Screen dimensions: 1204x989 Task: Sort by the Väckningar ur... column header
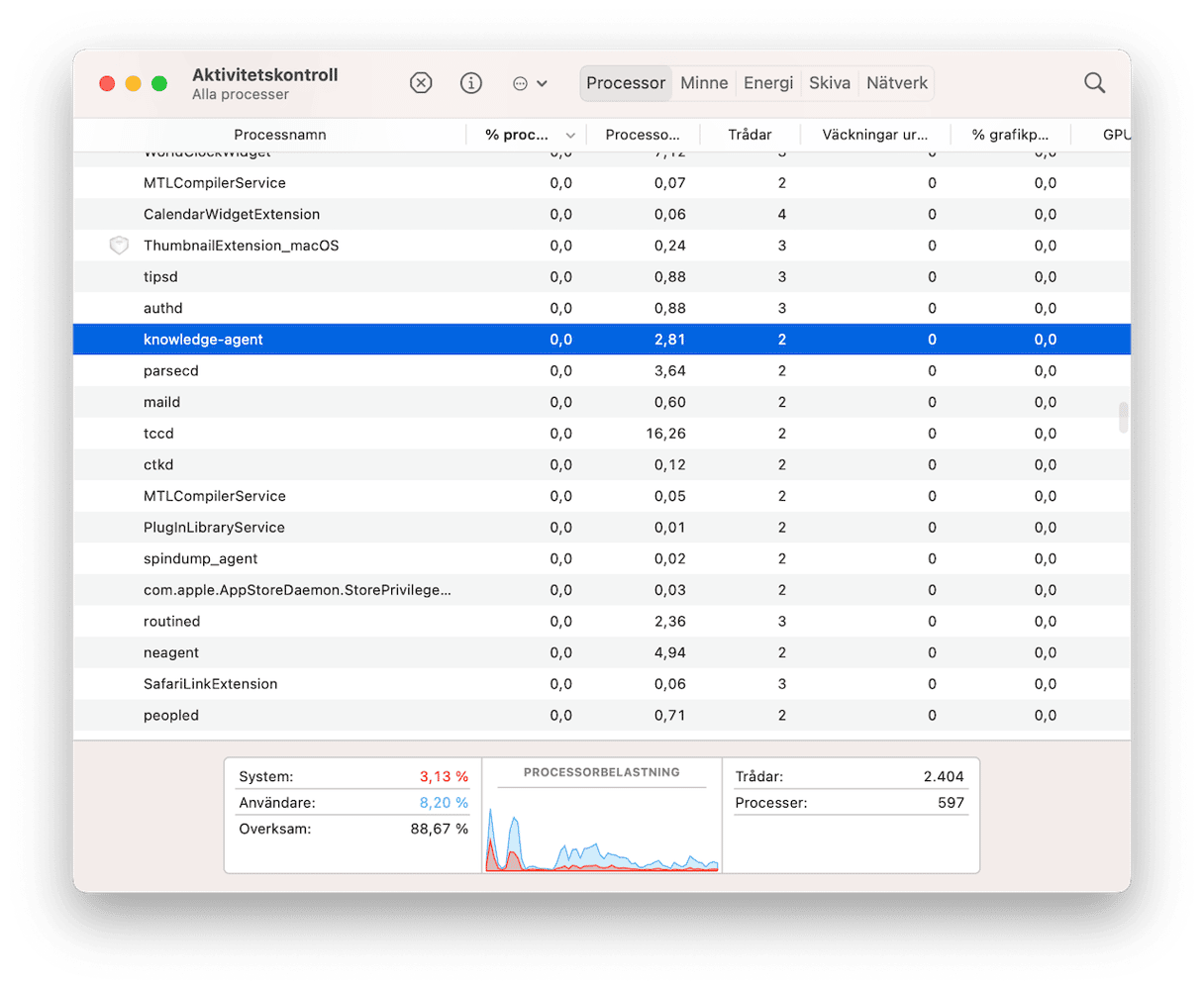[x=875, y=135]
